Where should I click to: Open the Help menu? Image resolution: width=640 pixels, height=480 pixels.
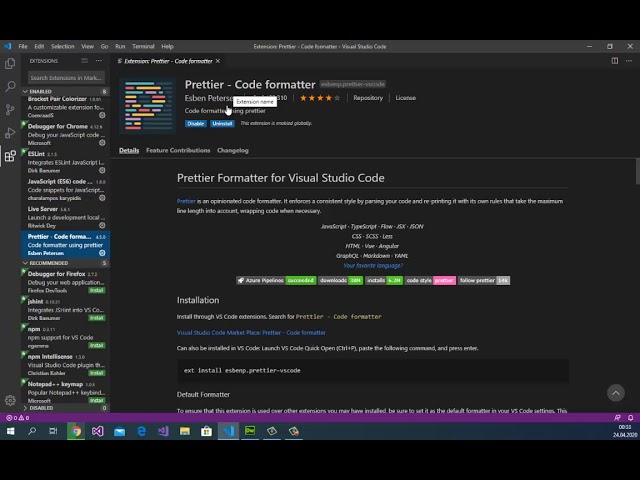click(167, 47)
